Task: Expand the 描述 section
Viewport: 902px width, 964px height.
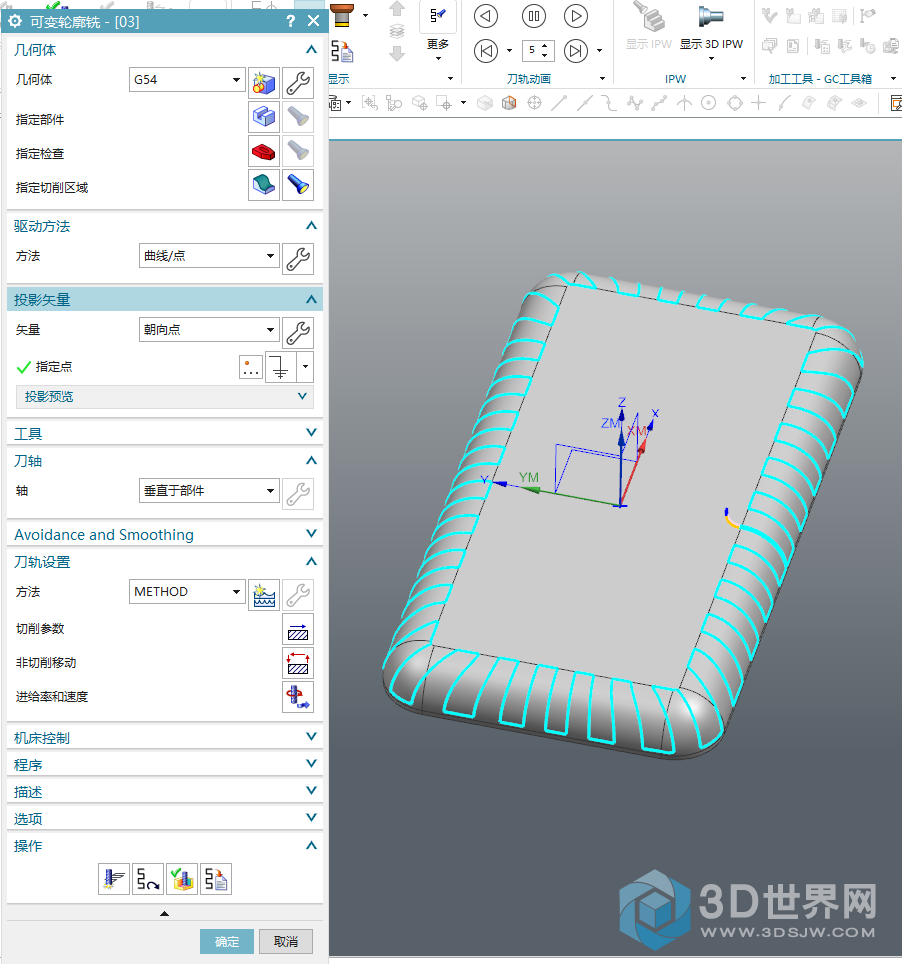Action: click(165, 791)
